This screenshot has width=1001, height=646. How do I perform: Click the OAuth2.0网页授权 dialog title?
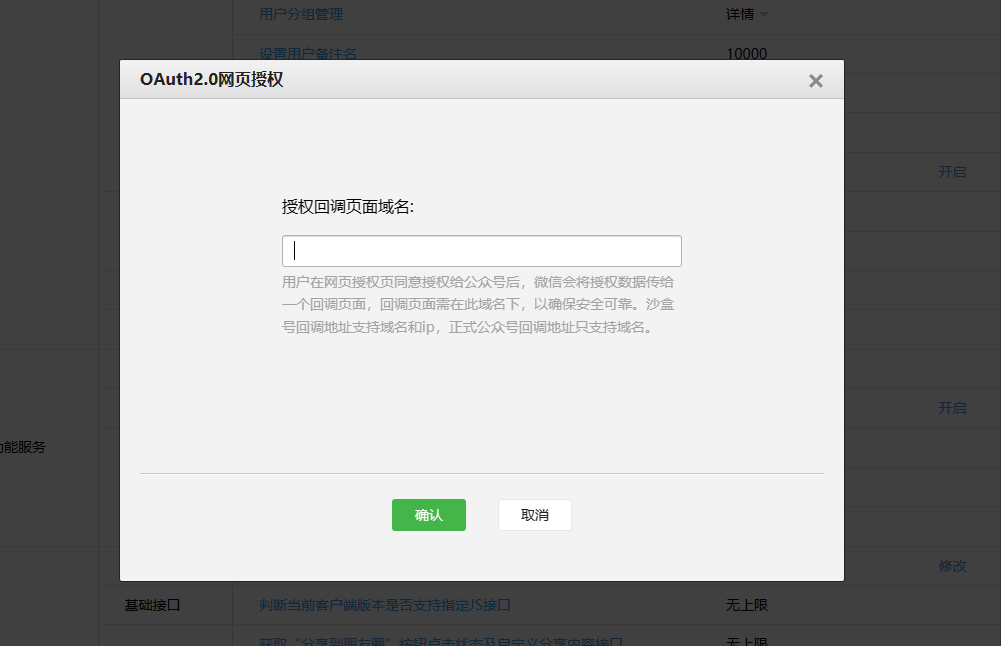pos(211,80)
